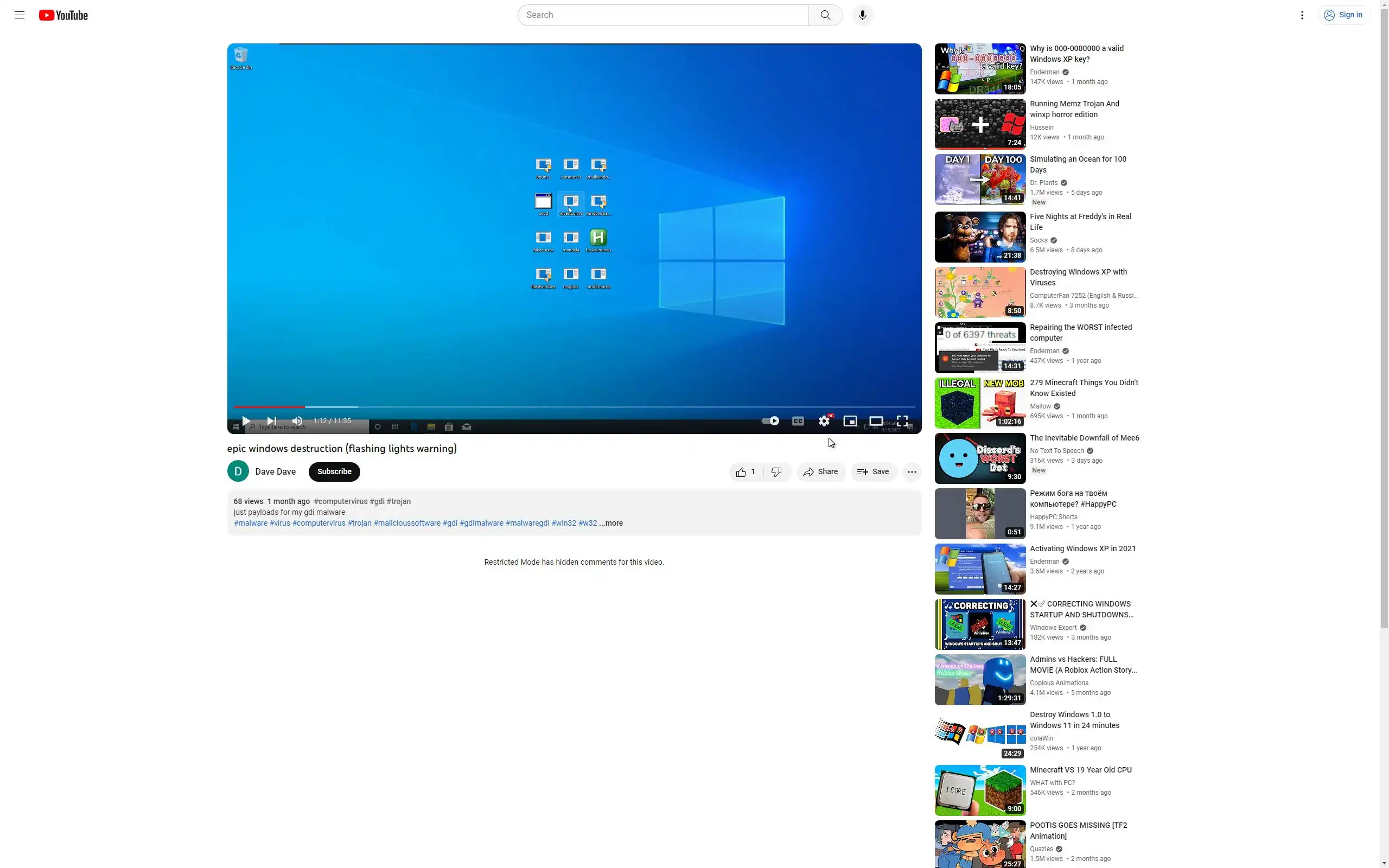
Task: Expand description with ...more
Action: click(611, 523)
